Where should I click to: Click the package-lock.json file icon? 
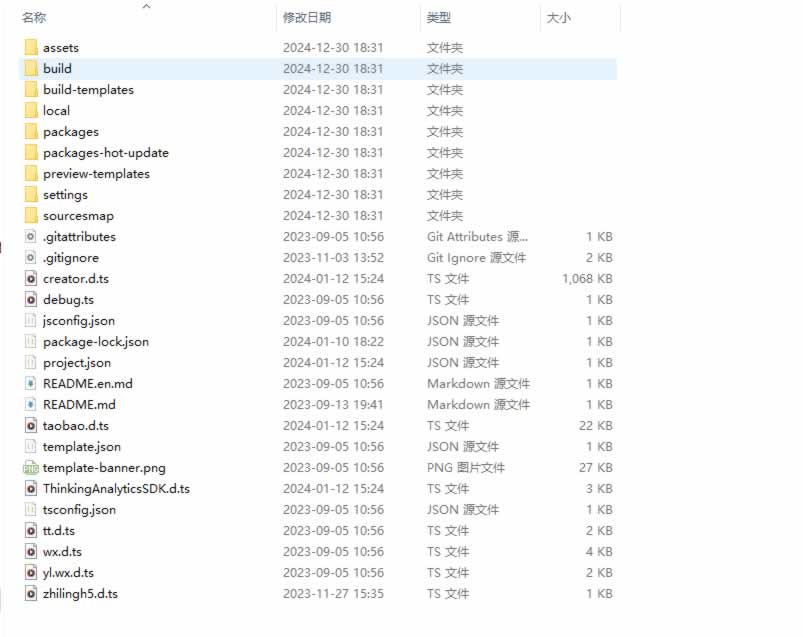pos(30,341)
